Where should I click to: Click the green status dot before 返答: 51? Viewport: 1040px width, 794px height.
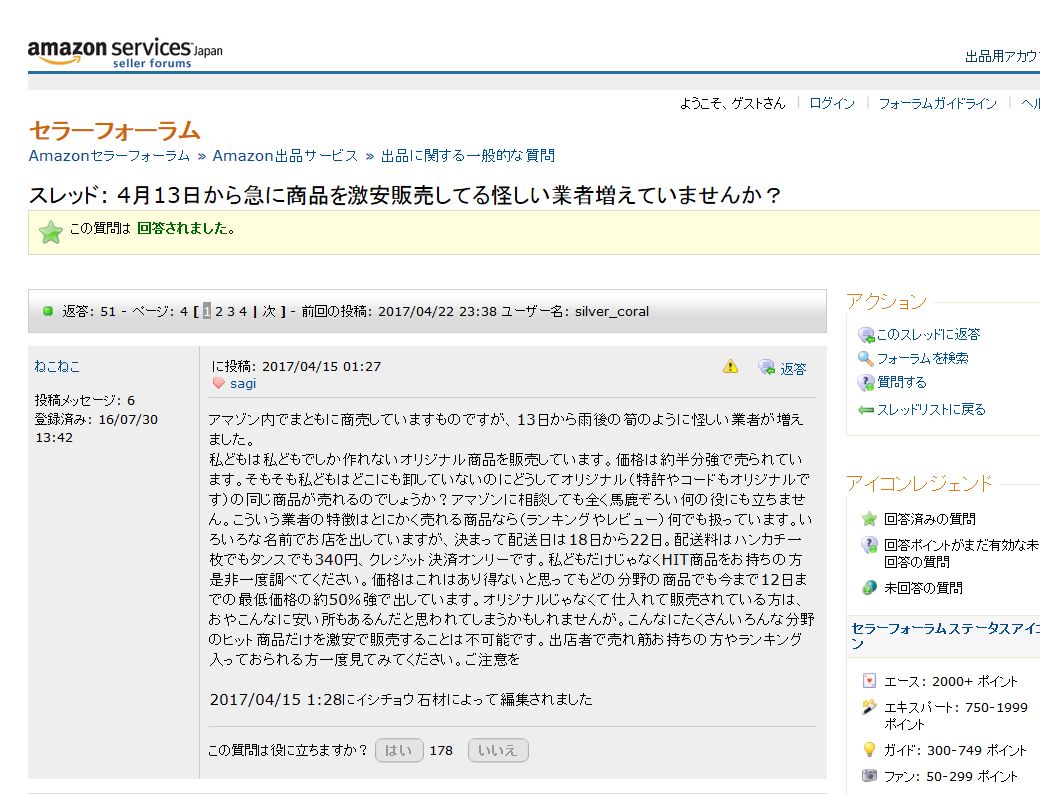[x=48, y=311]
